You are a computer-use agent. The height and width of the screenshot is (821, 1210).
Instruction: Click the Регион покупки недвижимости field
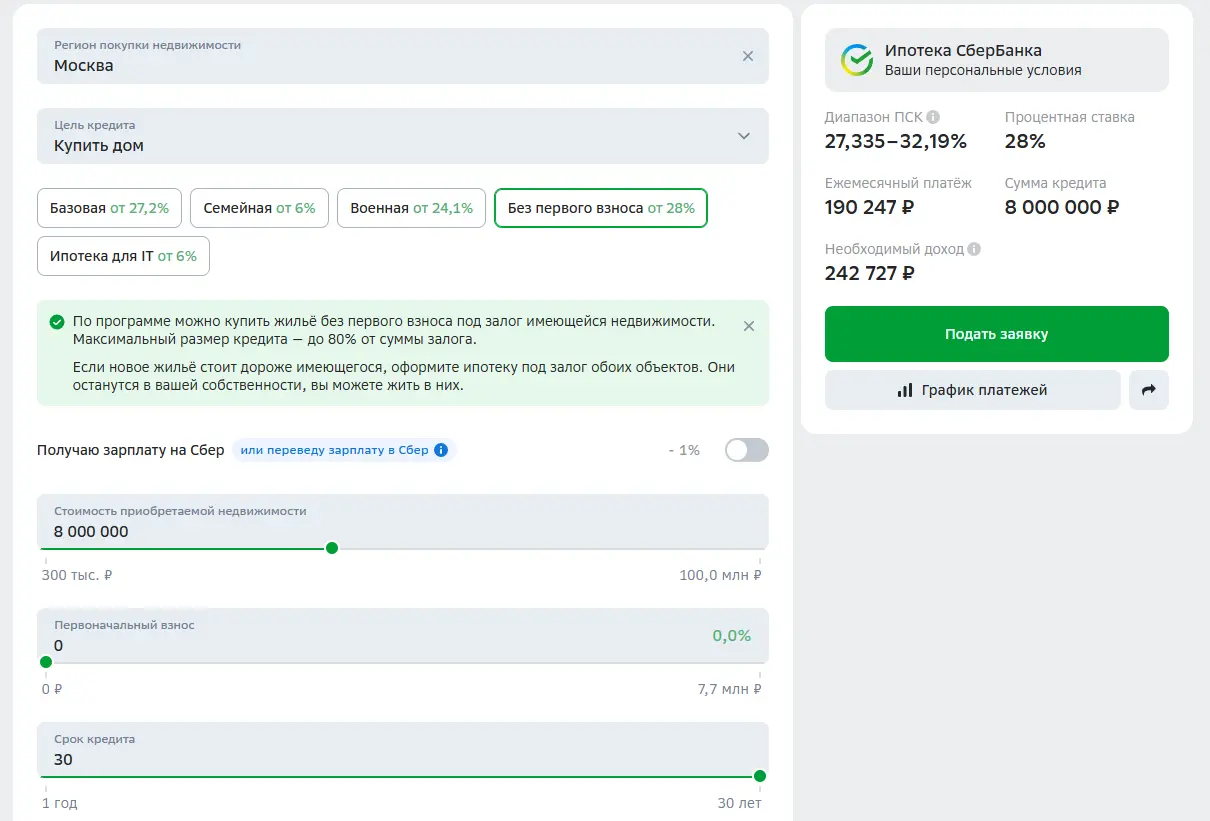point(403,56)
